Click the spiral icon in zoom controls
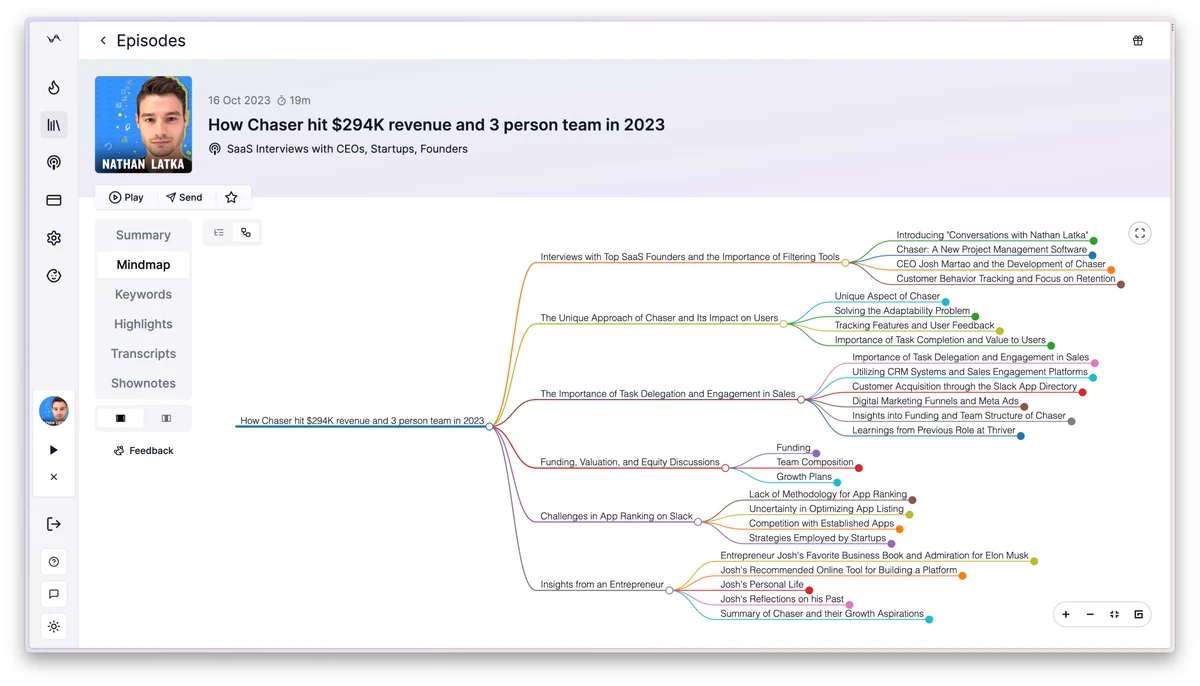This screenshot has width=1200, height=686. pyautogui.click(x=1138, y=614)
